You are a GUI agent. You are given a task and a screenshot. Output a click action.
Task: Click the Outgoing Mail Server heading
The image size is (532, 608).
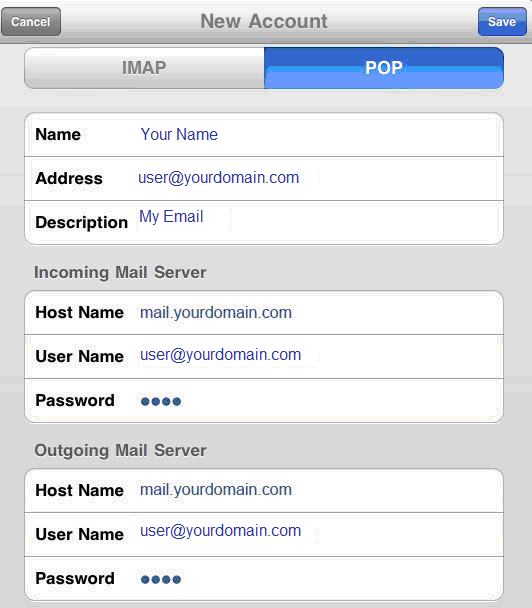[x=120, y=451]
